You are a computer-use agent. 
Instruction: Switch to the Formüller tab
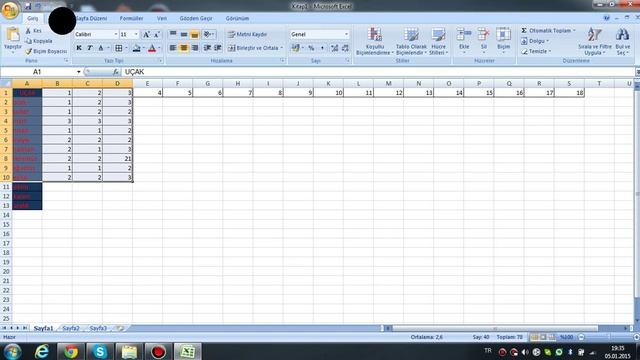click(131, 18)
